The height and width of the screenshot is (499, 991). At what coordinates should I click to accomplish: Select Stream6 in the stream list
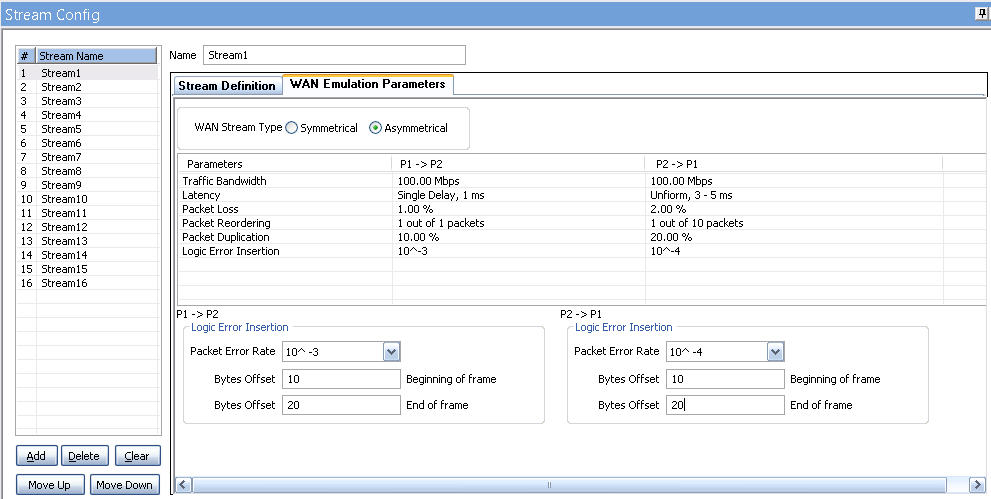point(87,143)
